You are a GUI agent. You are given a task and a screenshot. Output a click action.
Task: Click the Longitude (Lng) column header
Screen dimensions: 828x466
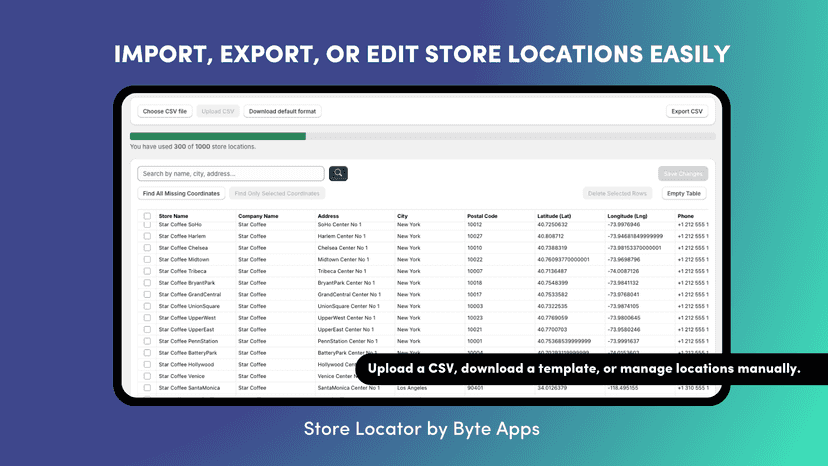click(627, 216)
